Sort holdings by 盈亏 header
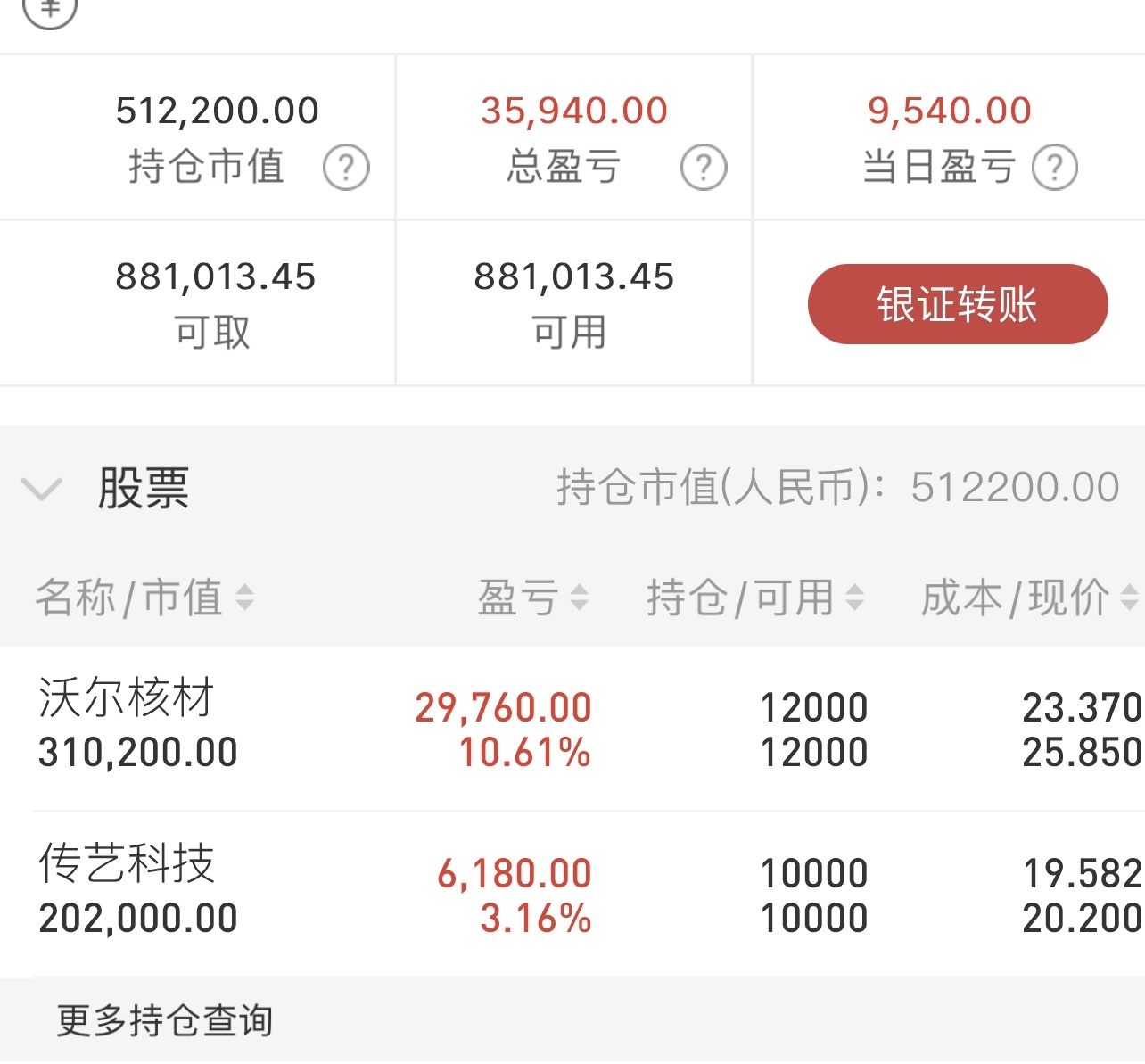 [x=518, y=598]
